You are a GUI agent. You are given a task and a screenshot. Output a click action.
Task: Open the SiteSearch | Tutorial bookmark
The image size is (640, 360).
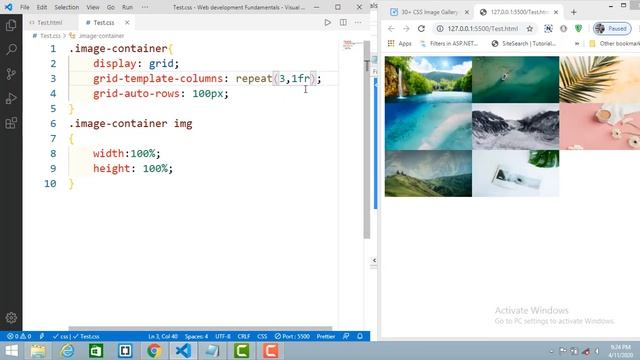pos(524,43)
